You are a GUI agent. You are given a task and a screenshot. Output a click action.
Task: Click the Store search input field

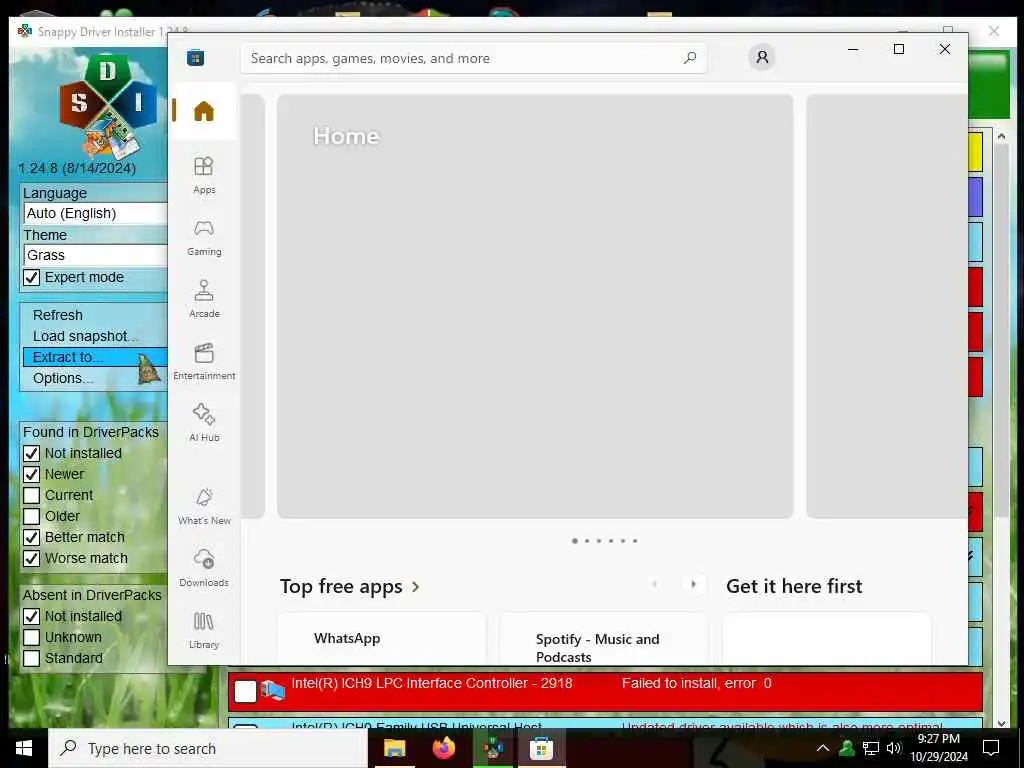click(473, 58)
